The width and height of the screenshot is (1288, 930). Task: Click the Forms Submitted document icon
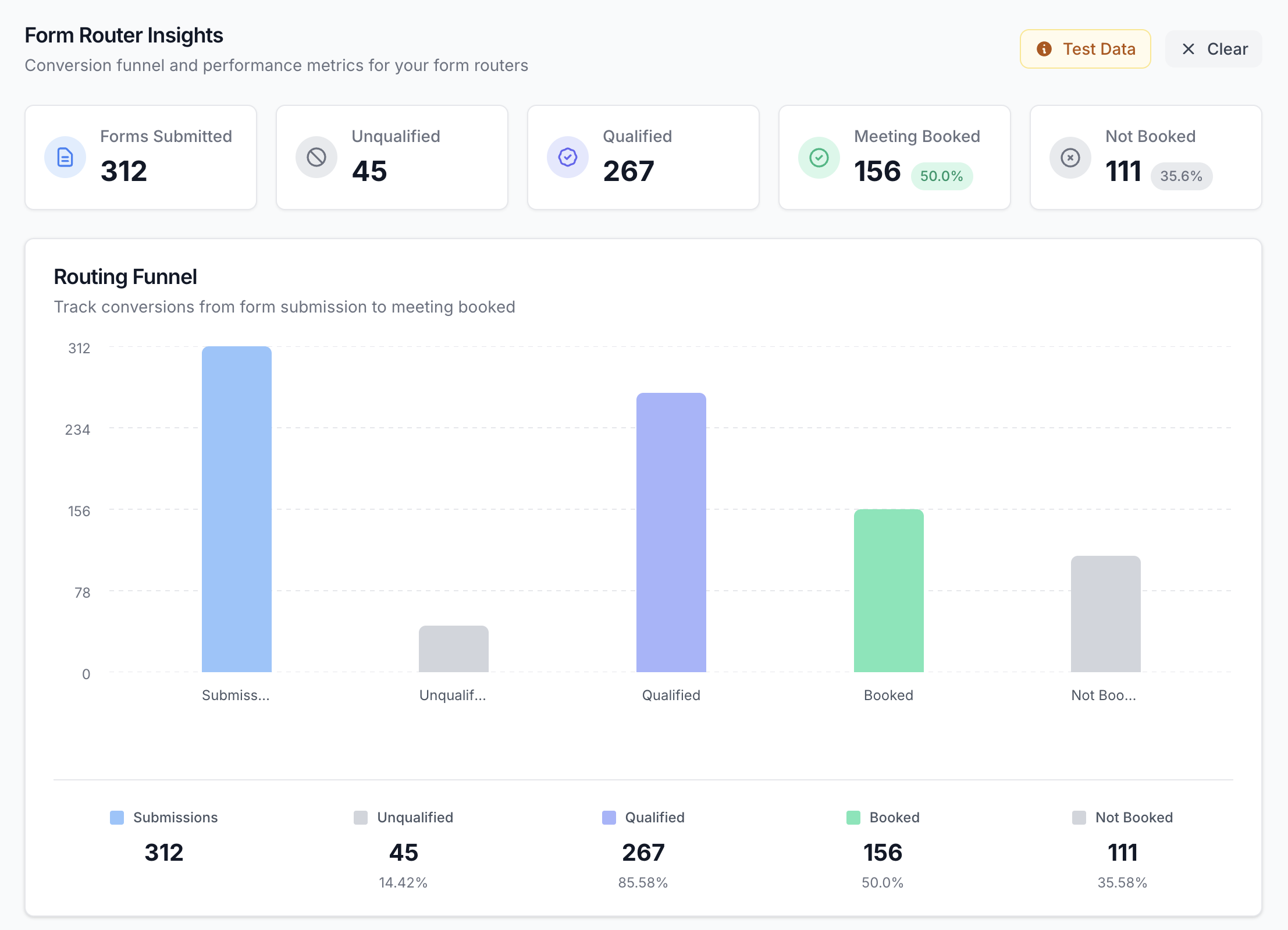(65, 157)
